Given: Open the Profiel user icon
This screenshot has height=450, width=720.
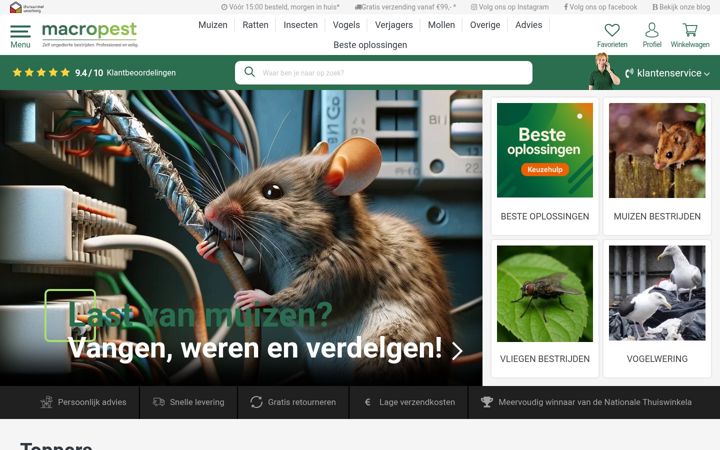Looking at the screenshot, I should point(652,30).
